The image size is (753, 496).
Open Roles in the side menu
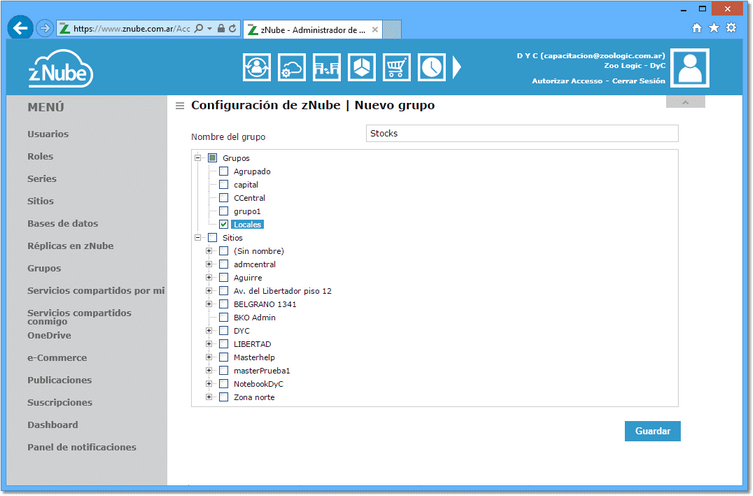click(x=40, y=157)
